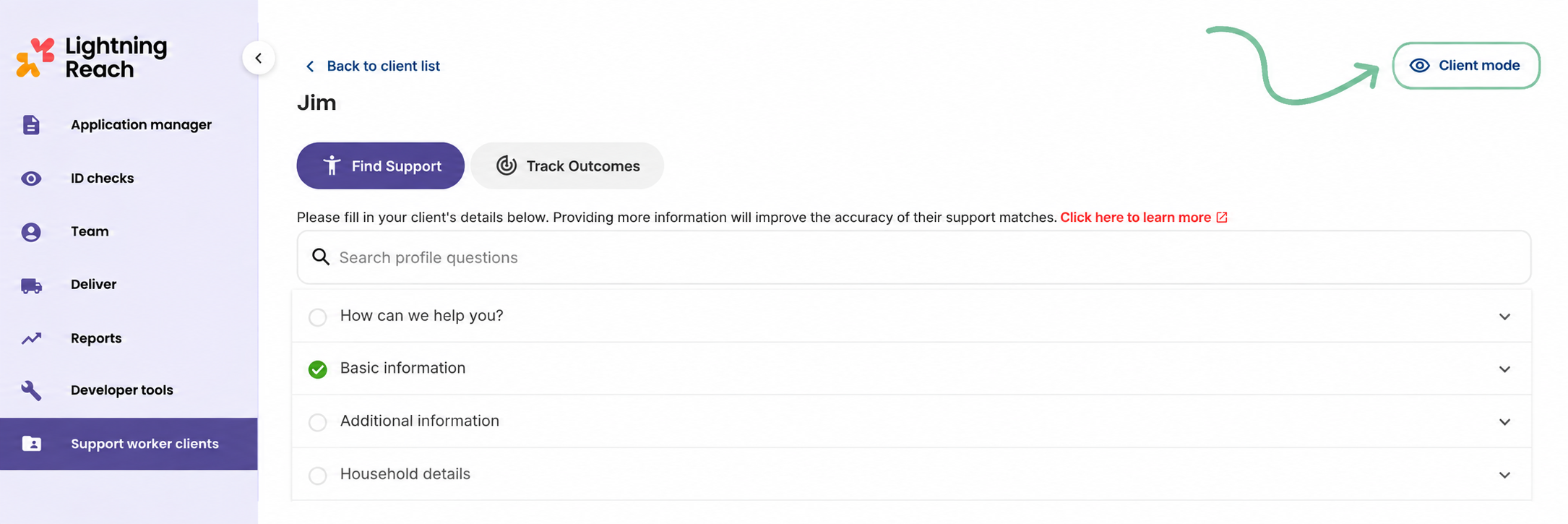Viewport: 1568px width, 524px height.
Task: Click the Lightning Reach logo
Action: click(91, 57)
